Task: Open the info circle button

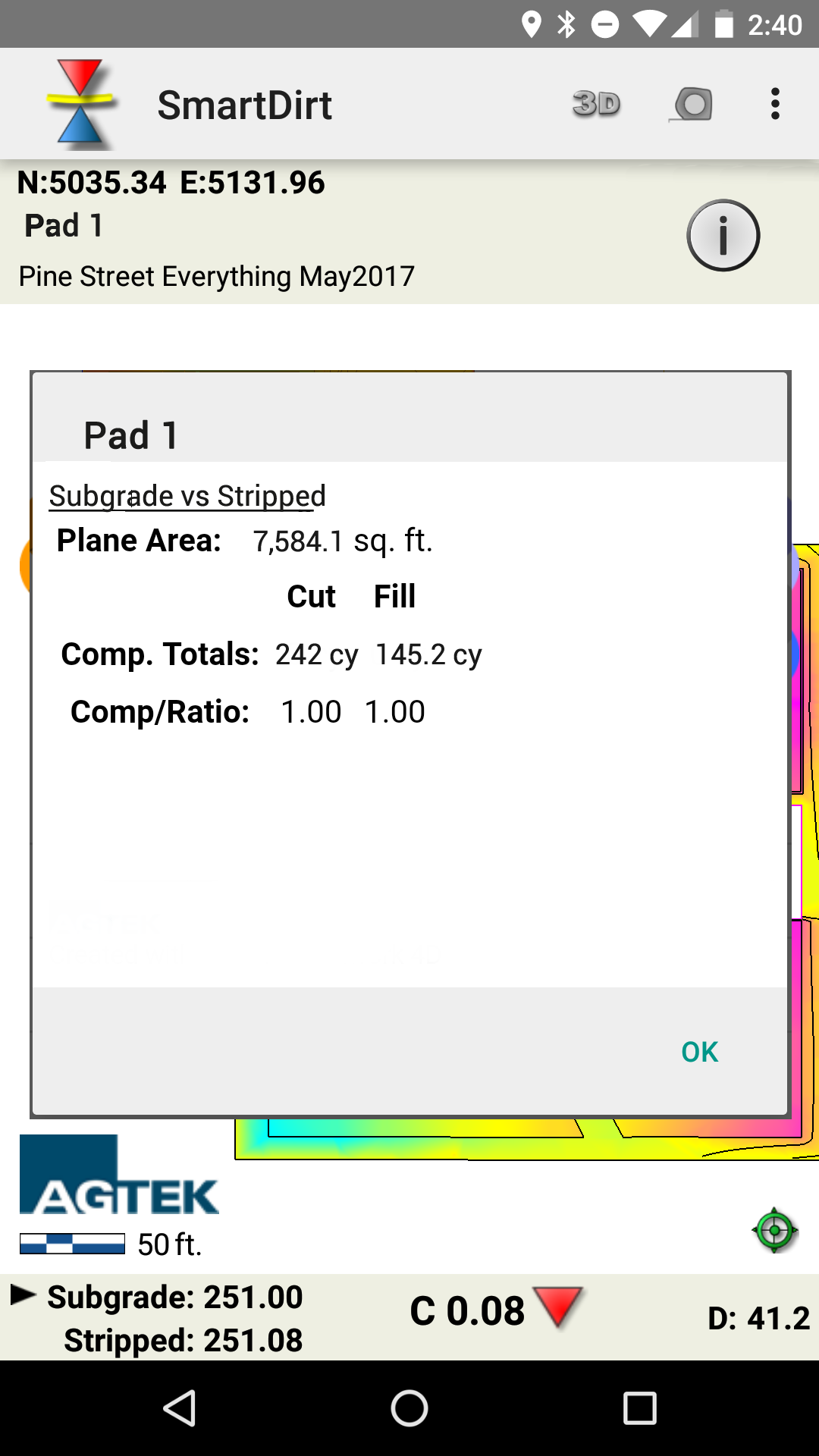Action: coord(723,235)
